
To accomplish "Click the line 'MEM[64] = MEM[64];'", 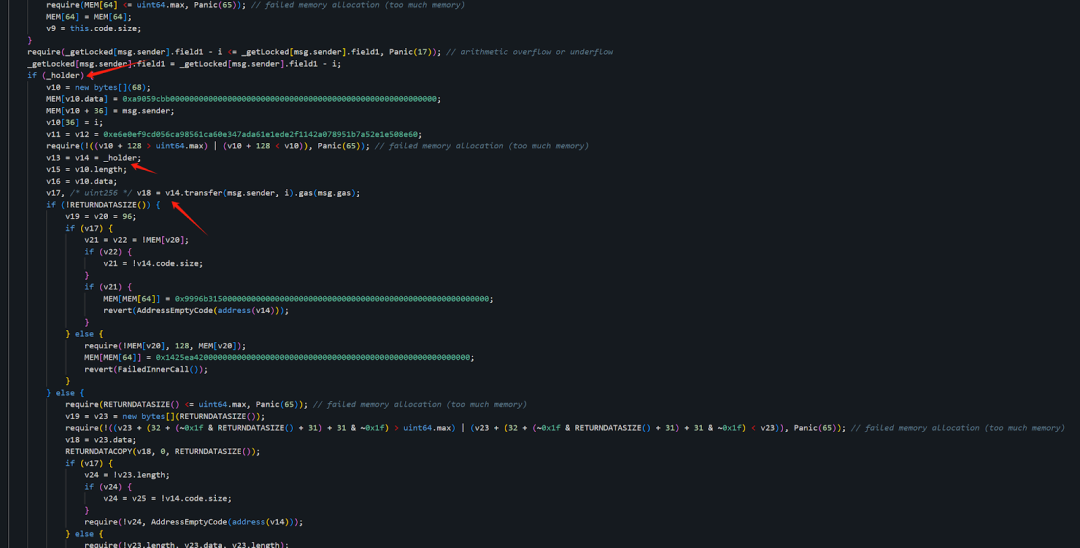I will tap(88, 17).
